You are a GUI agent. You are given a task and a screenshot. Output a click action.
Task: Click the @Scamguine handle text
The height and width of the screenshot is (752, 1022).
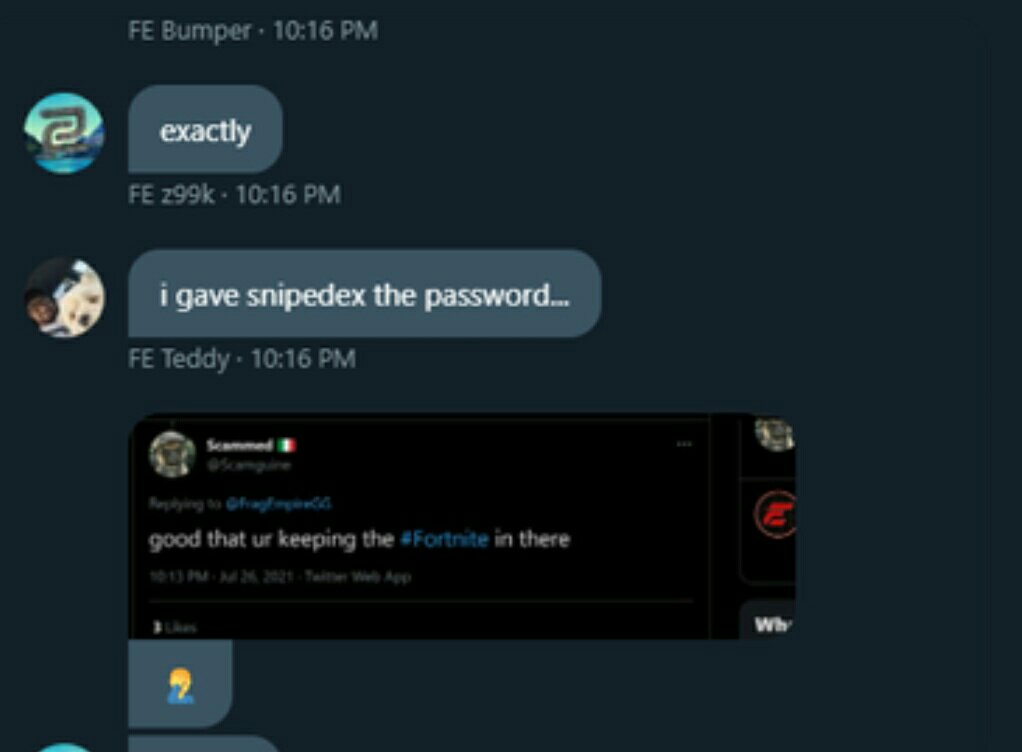pos(248,465)
